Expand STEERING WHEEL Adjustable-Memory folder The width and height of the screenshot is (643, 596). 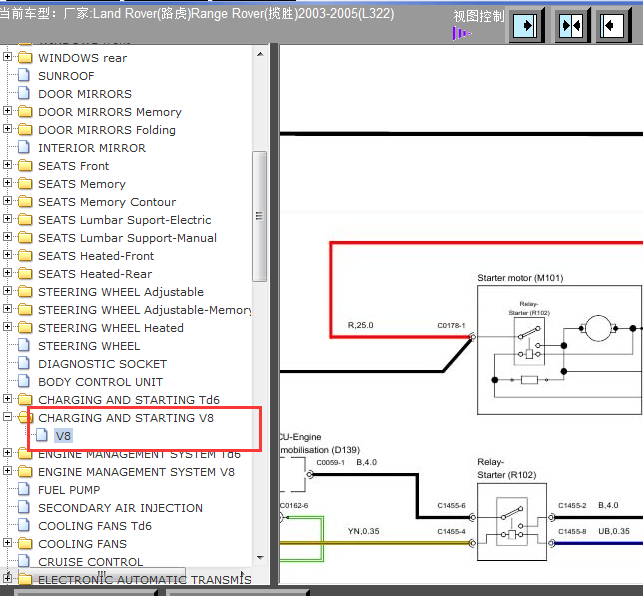point(7,308)
